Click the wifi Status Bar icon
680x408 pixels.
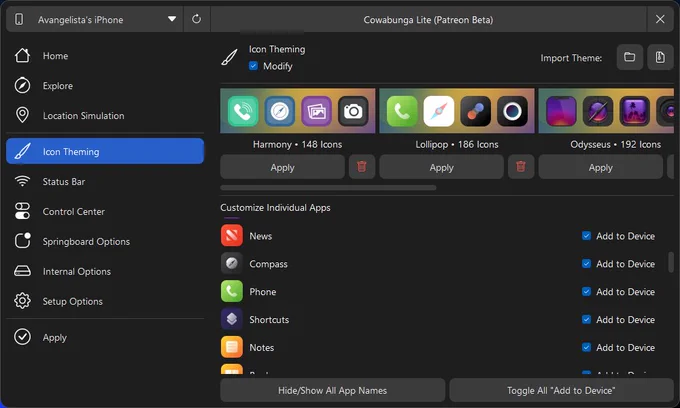coord(22,181)
